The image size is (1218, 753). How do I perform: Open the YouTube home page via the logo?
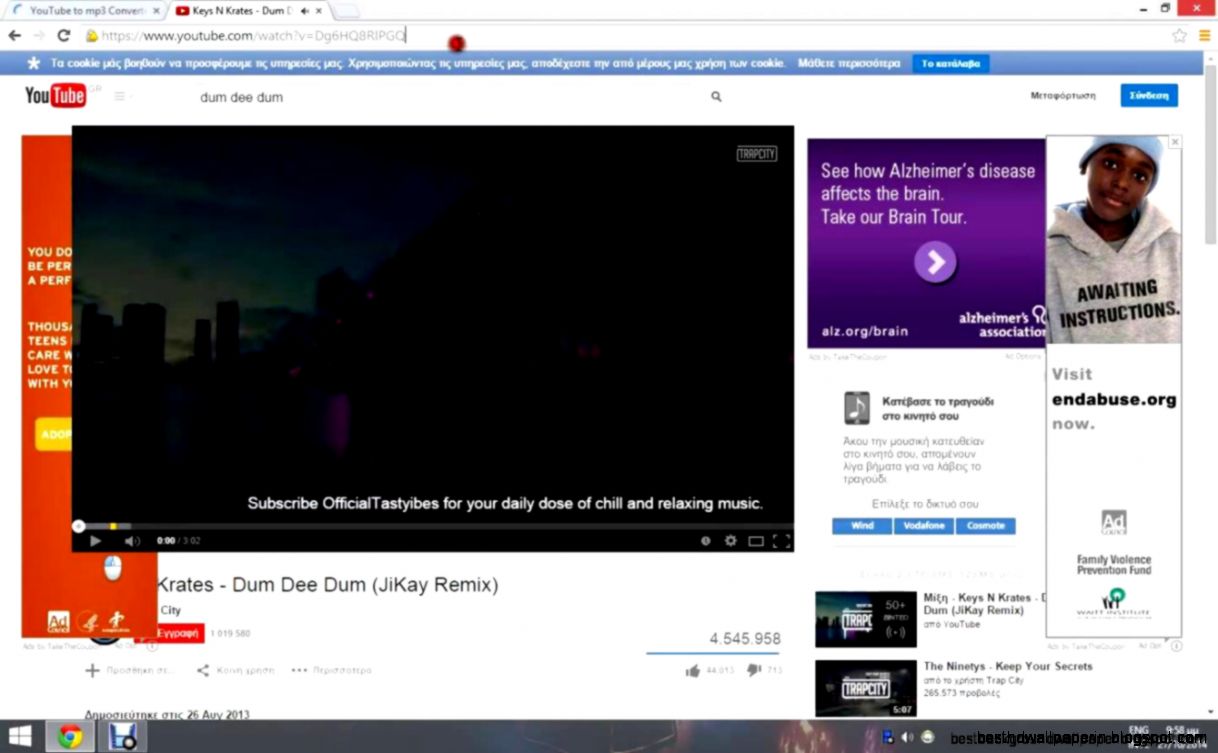tap(52, 95)
